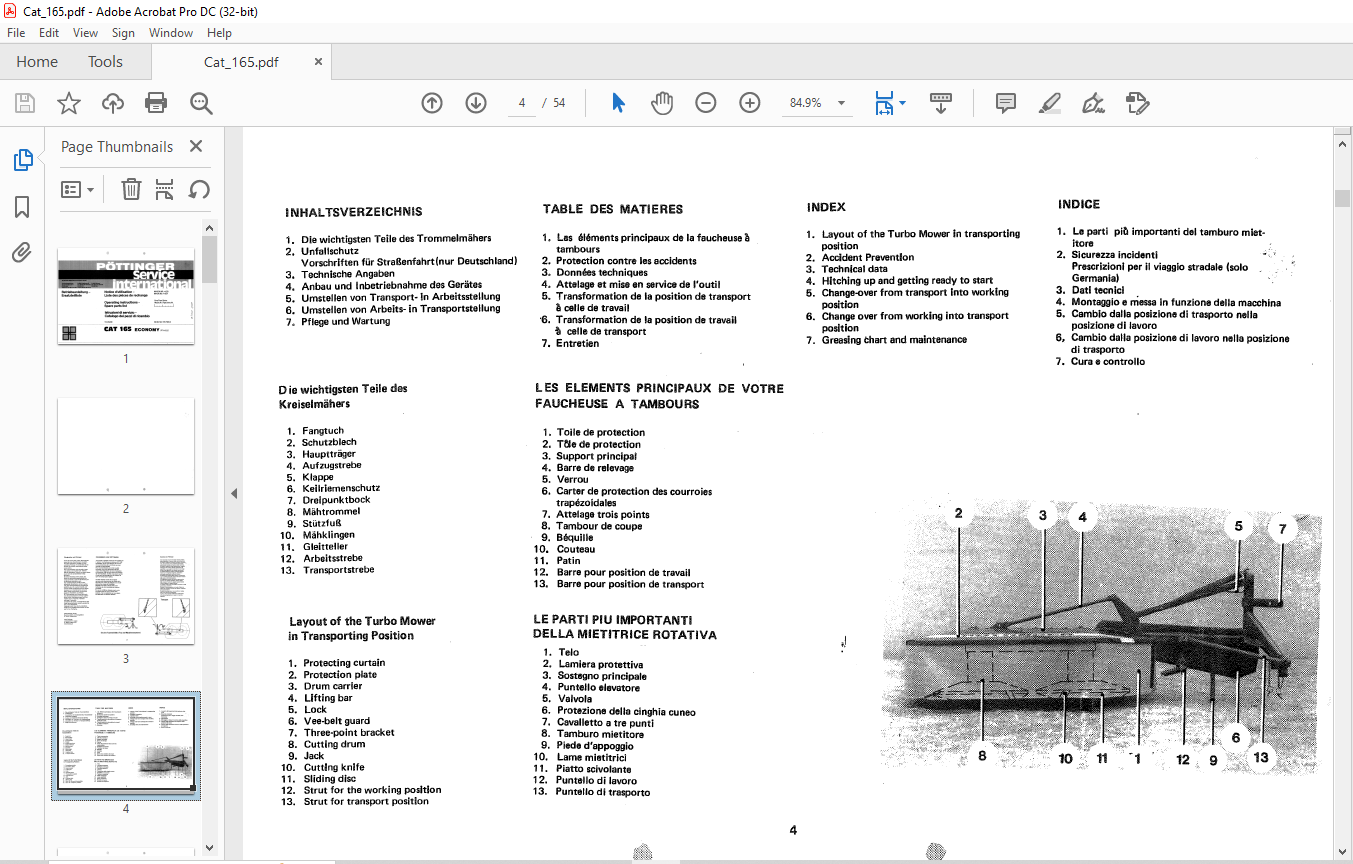Select the arrow selection tool
1353x864 pixels.
(618, 103)
